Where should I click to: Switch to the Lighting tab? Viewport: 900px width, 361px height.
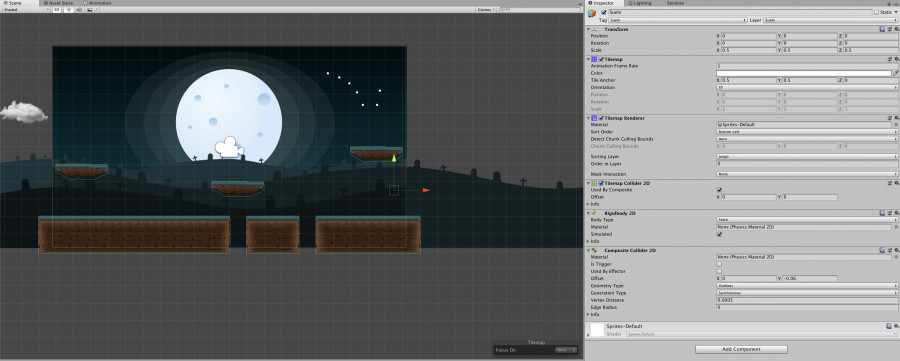(639, 3)
